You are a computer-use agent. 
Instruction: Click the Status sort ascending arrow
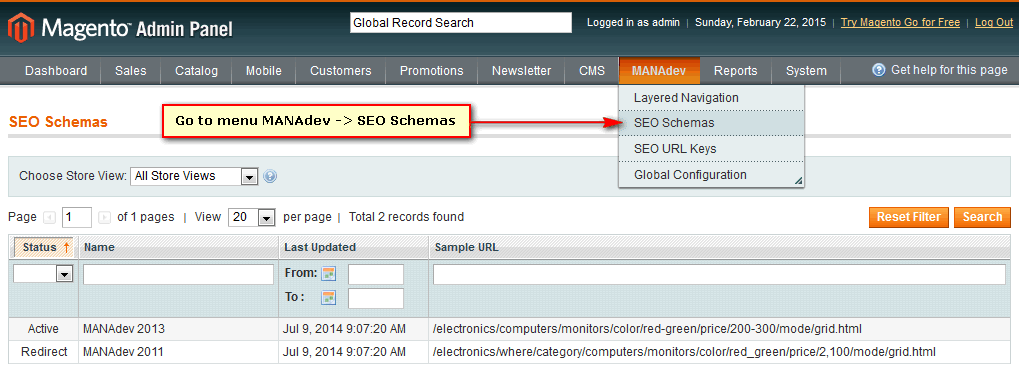pos(66,247)
